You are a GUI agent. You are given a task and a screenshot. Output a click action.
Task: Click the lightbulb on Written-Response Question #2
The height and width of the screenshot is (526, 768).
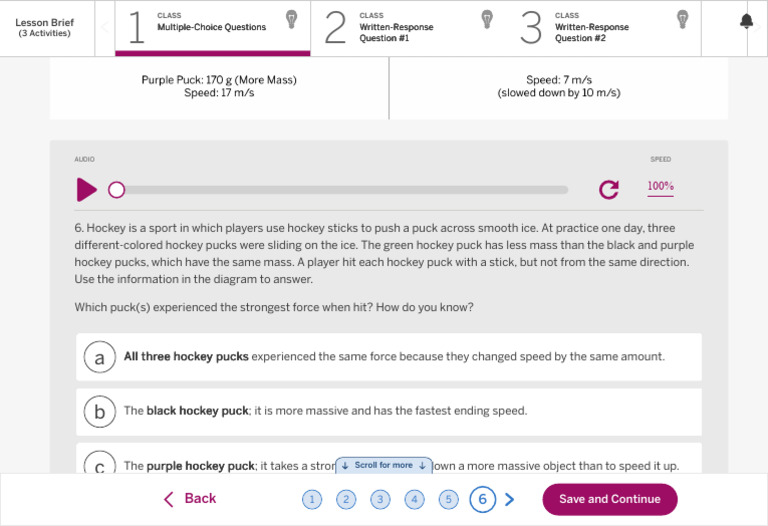click(682, 20)
